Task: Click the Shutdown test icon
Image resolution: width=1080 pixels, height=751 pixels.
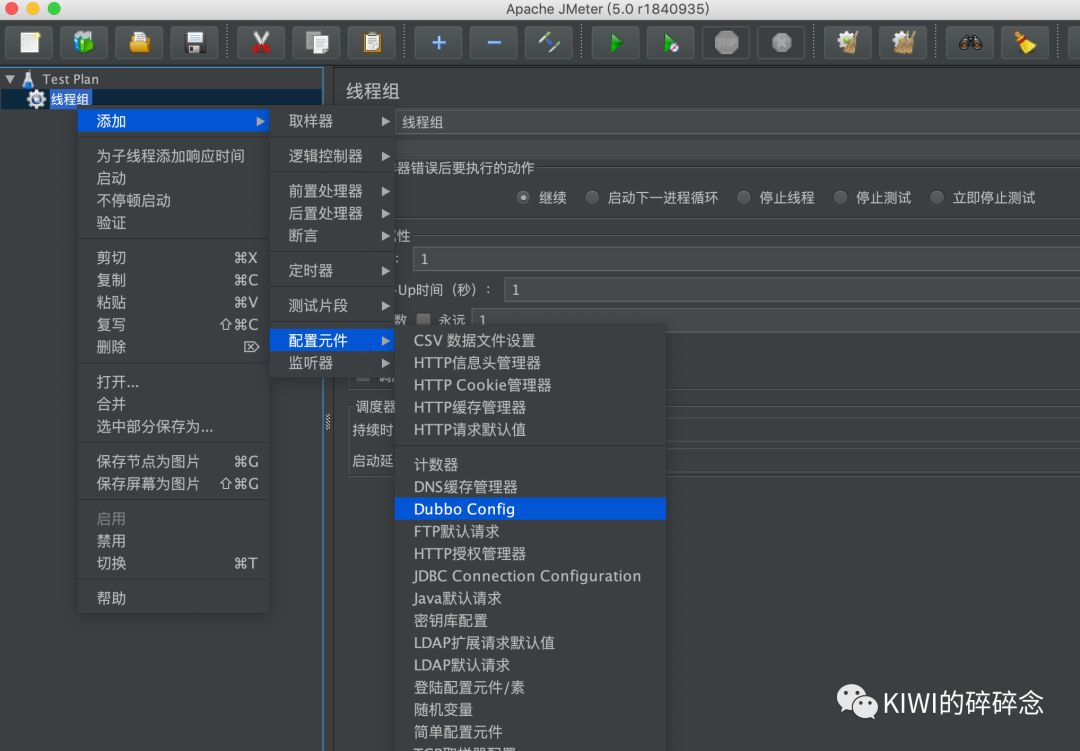Action: point(781,43)
